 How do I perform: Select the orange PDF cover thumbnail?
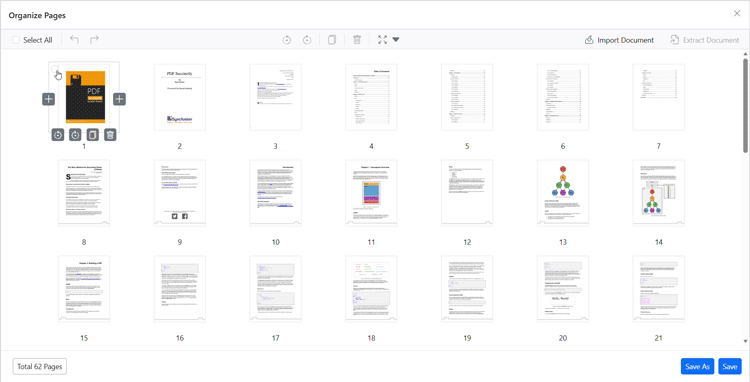[x=85, y=97]
